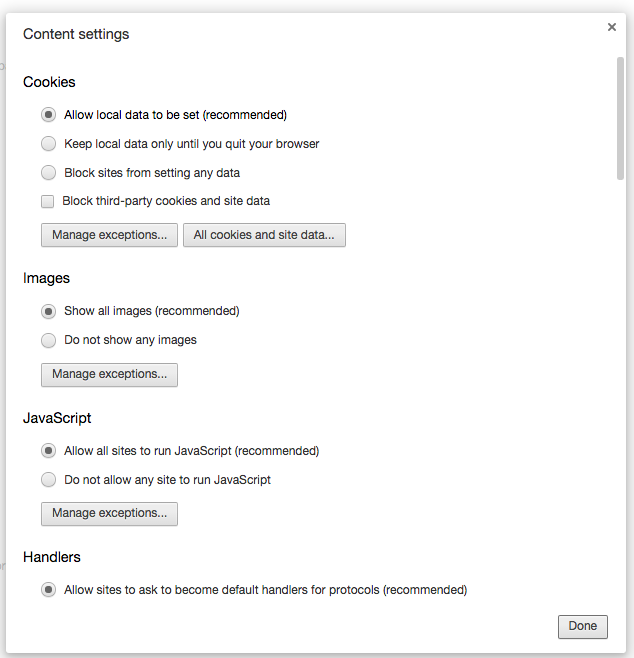634x658 pixels.
Task: Enable Block third-party cookies checkbox
Action: click(x=48, y=201)
